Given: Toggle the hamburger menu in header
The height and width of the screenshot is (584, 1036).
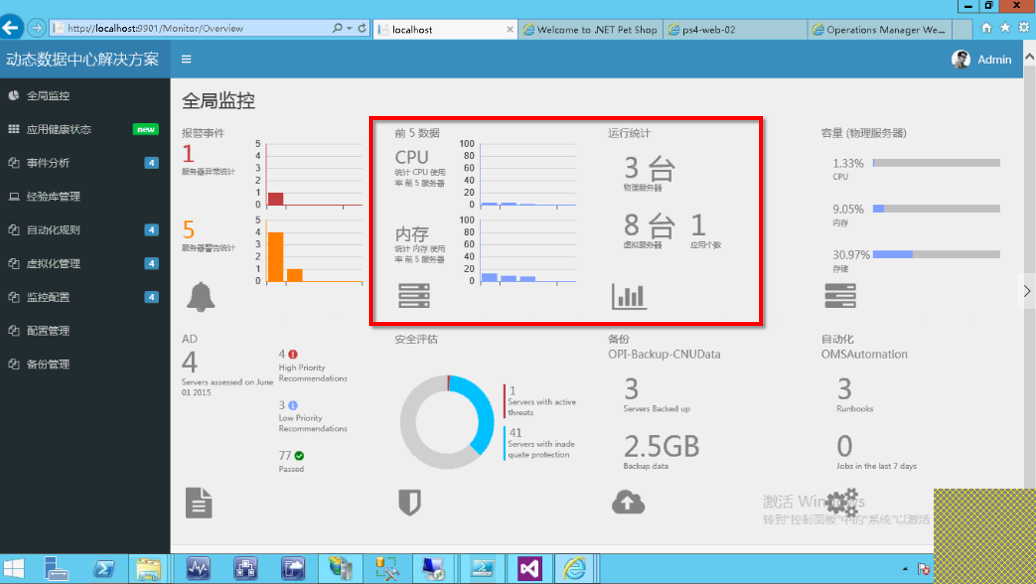Looking at the screenshot, I should 186,60.
